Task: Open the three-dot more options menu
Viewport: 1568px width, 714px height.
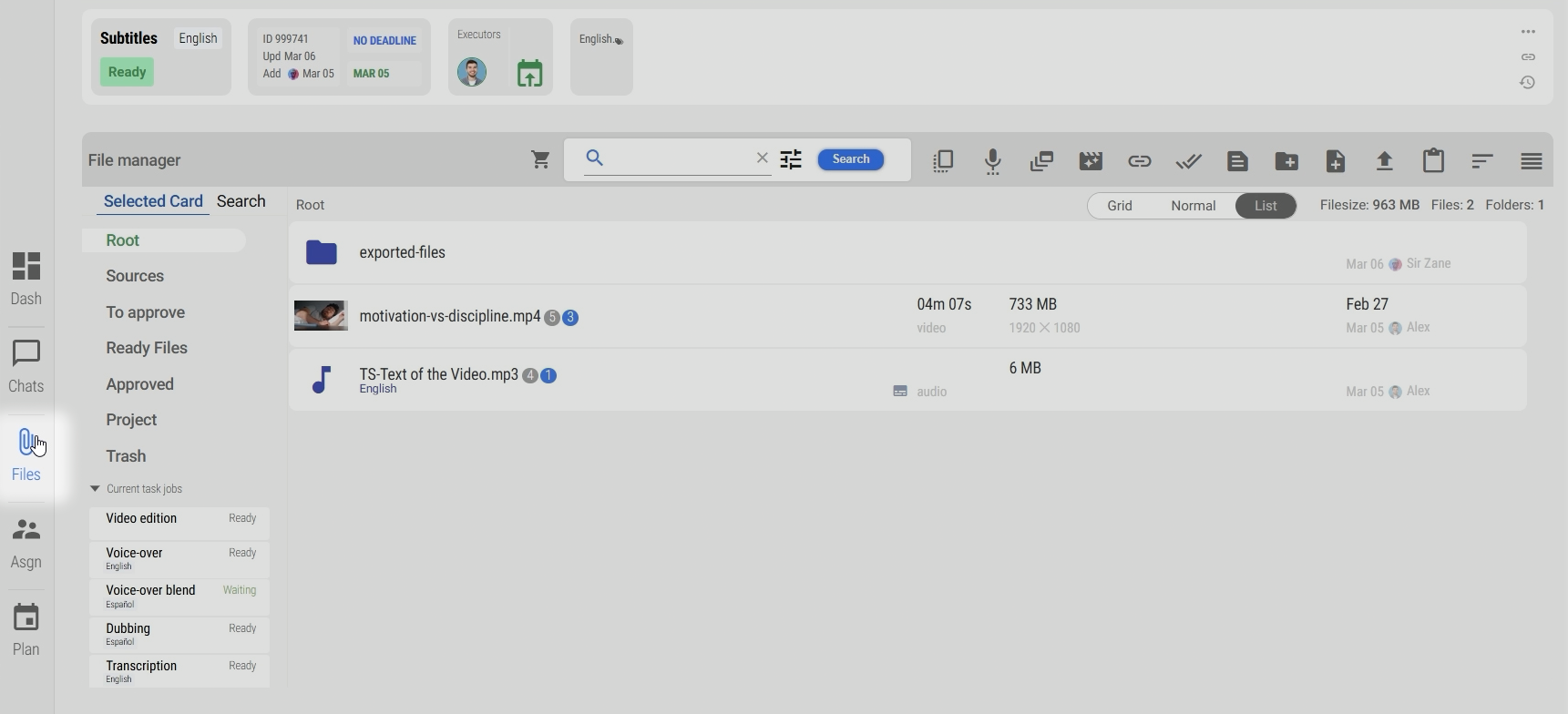Action: click(1528, 32)
